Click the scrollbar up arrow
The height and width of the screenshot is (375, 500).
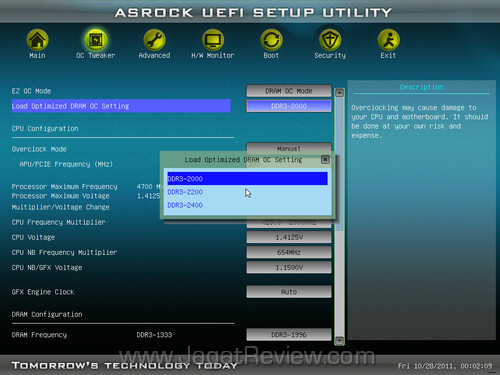tap(339, 92)
